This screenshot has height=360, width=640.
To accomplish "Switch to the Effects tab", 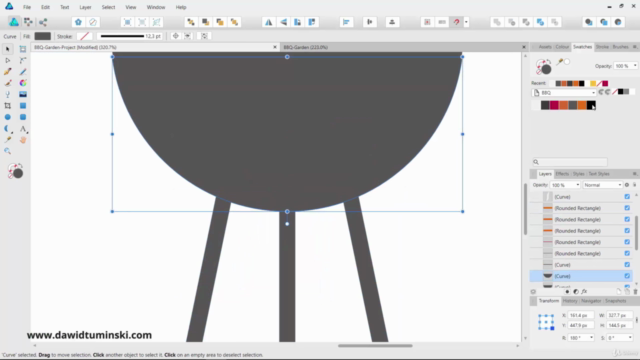I will pyautogui.click(x=562, y=174).
